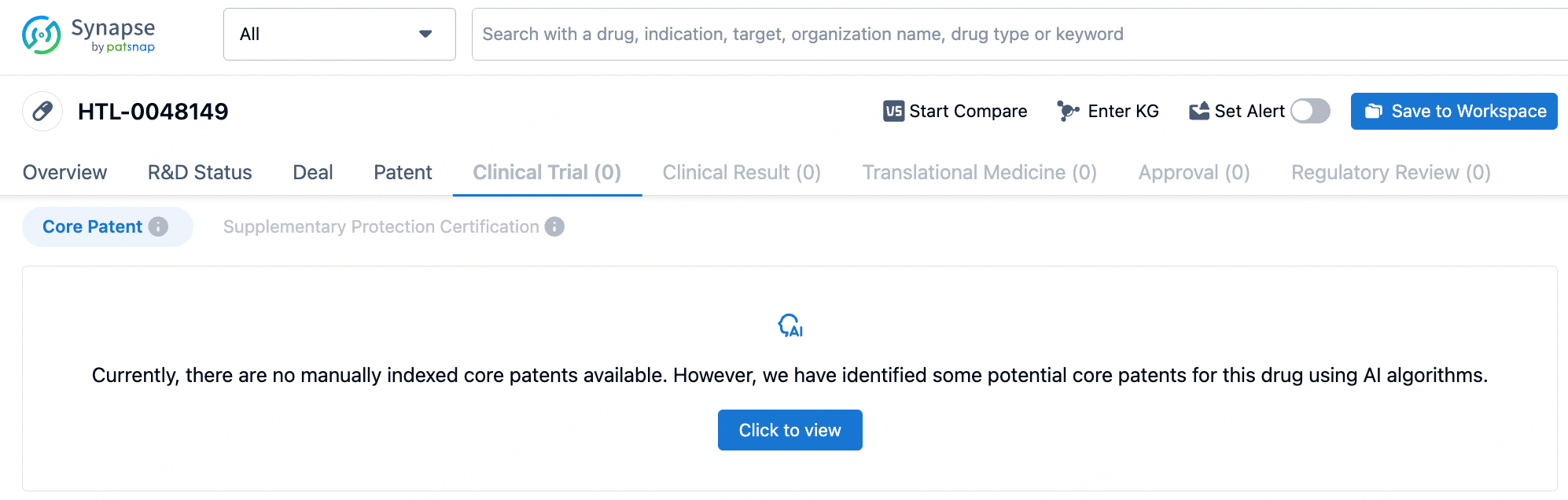Click the pill drug icon beside HTL-0048149

coord(42,112)
